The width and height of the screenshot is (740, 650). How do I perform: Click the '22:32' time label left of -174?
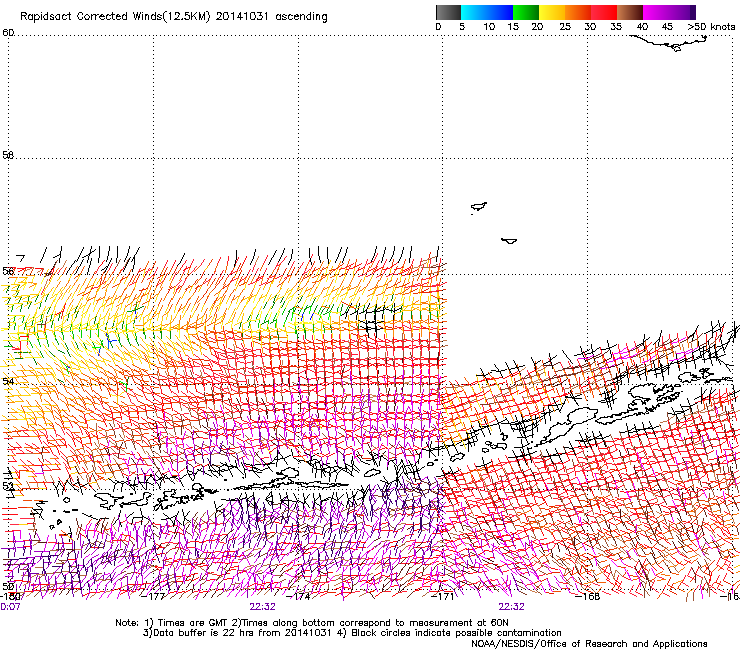(262, 607)
